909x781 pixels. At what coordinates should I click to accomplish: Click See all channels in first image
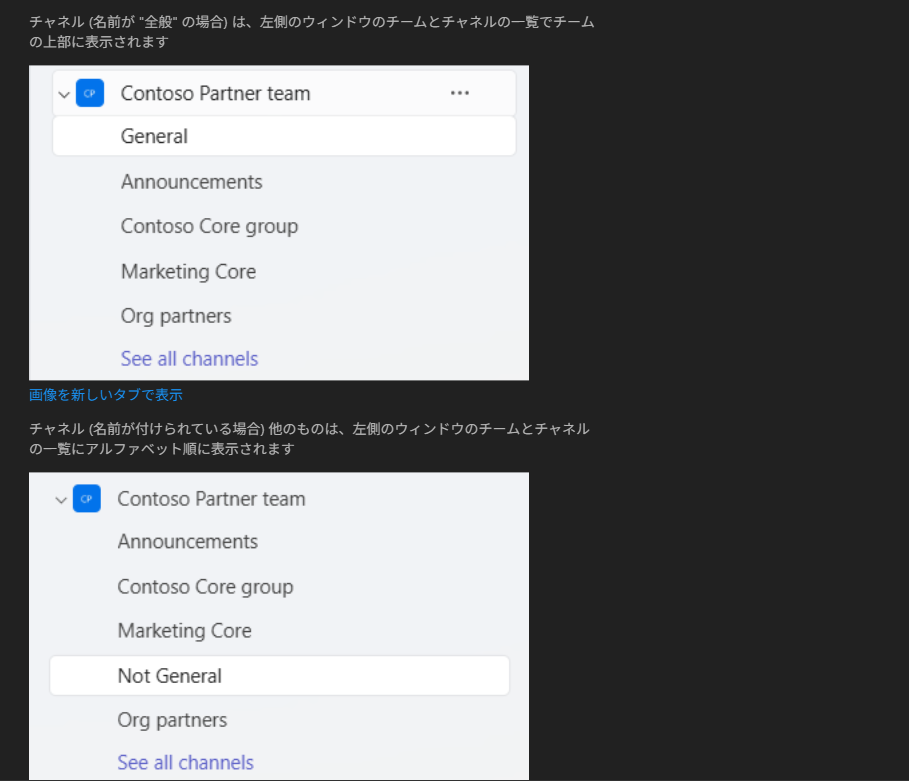tap(190, 359)
